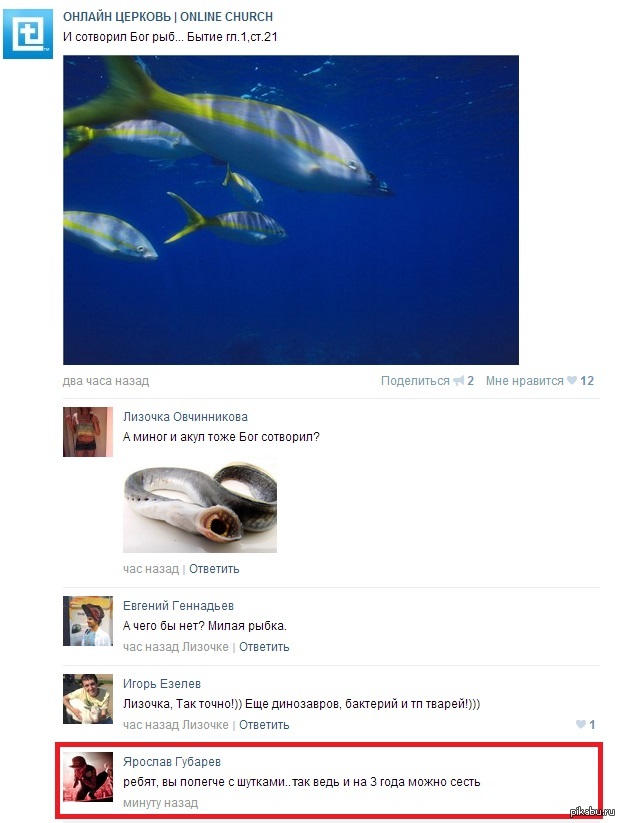Click Ответить under Игорь Езелев's comment

(x=264, y=725)
